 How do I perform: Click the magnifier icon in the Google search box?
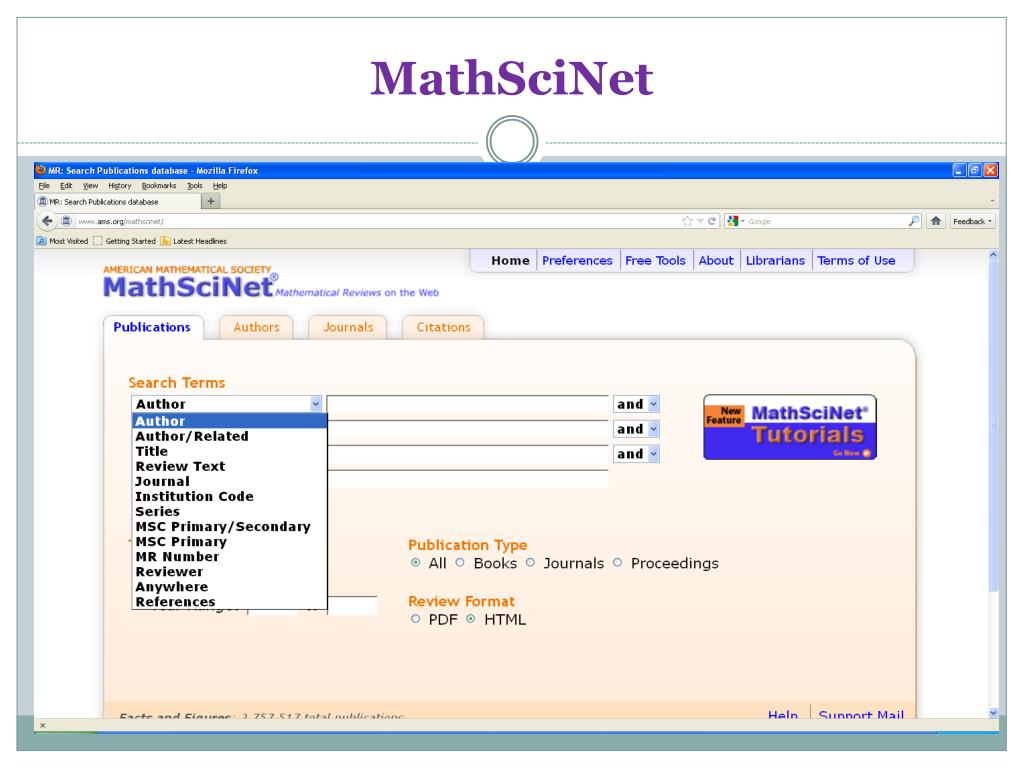click(914, 221)
